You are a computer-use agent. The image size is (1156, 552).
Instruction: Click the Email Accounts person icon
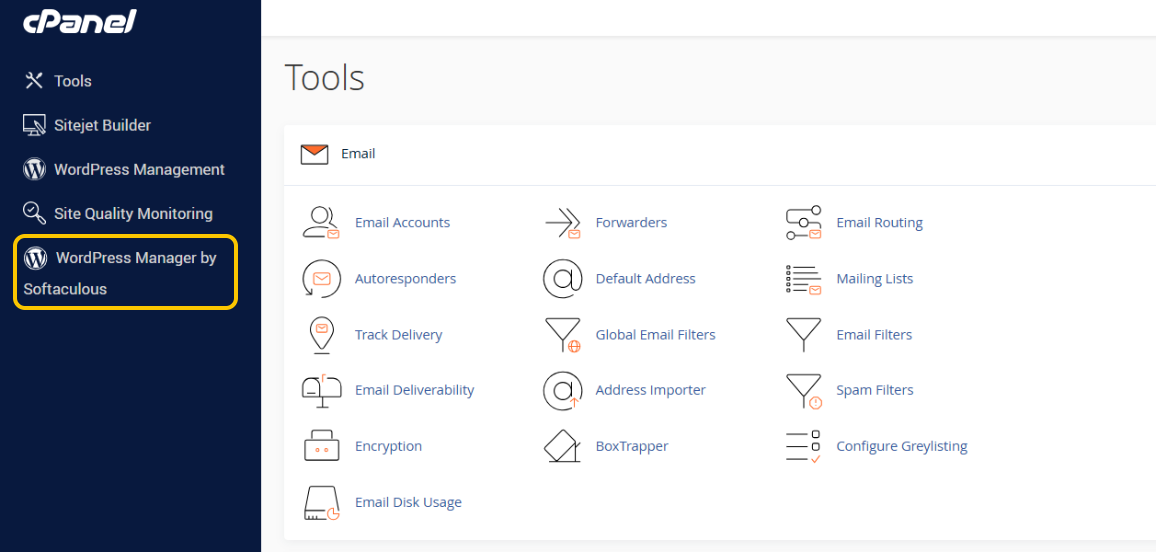(x=321, y=222)
